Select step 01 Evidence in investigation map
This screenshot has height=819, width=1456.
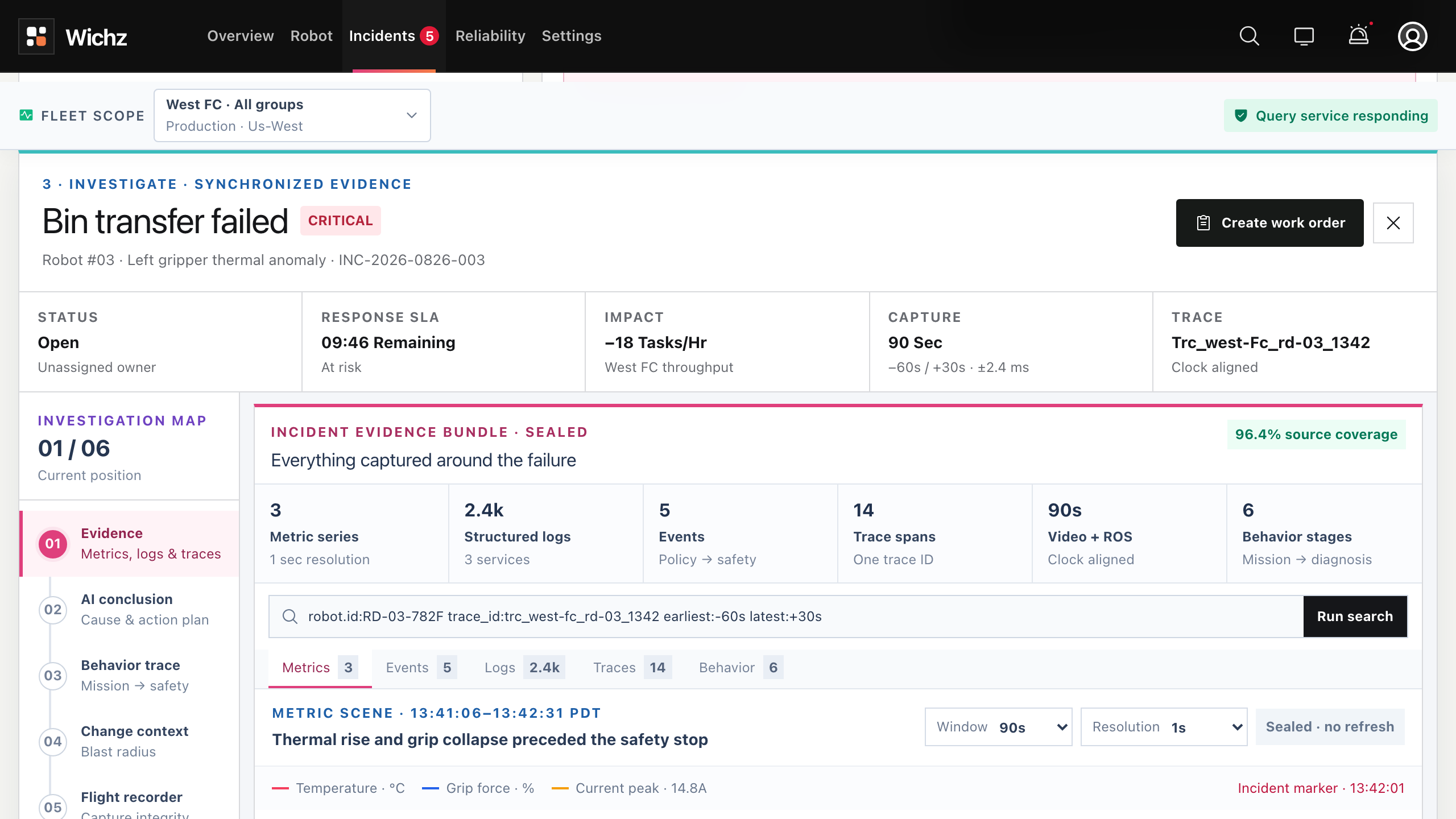(130, 544)
